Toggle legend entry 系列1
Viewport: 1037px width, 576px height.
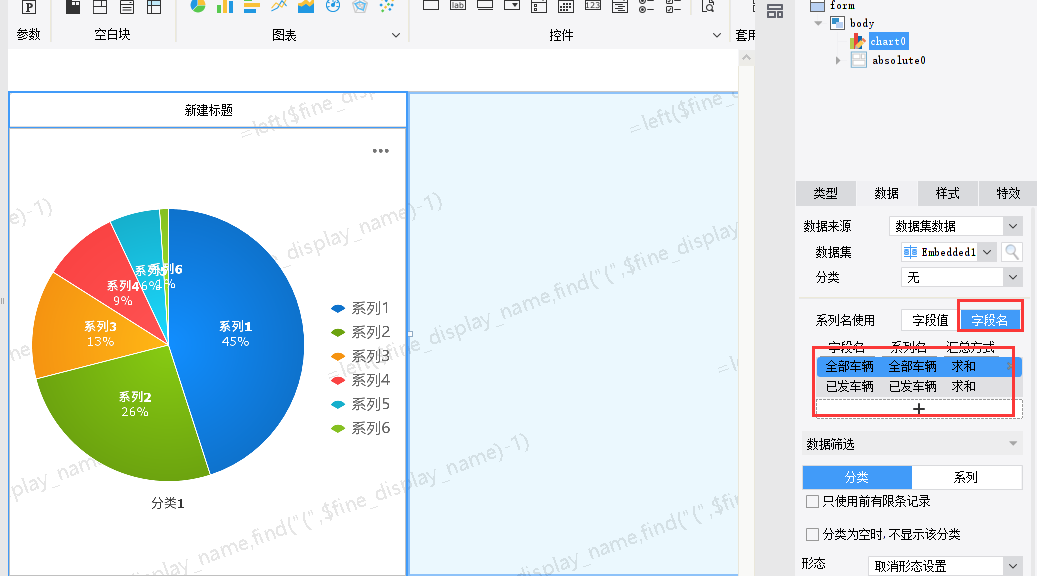(x=360, y=308)
